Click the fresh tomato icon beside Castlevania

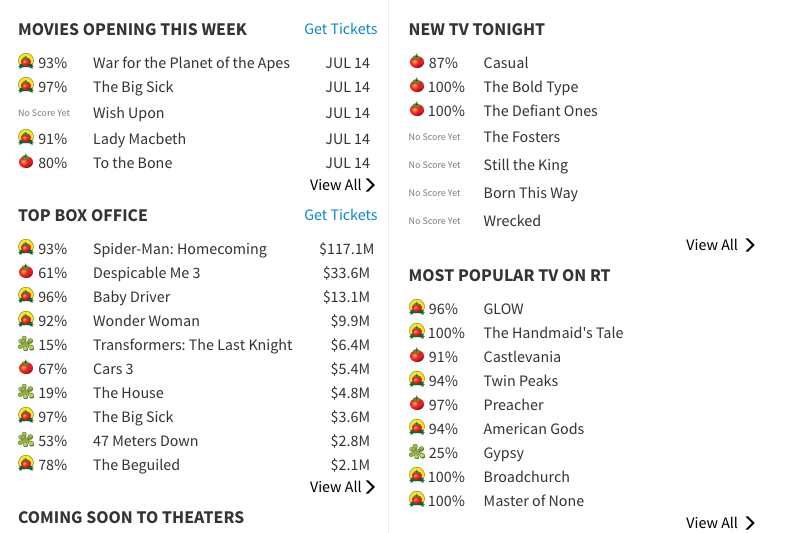(417, 356)
